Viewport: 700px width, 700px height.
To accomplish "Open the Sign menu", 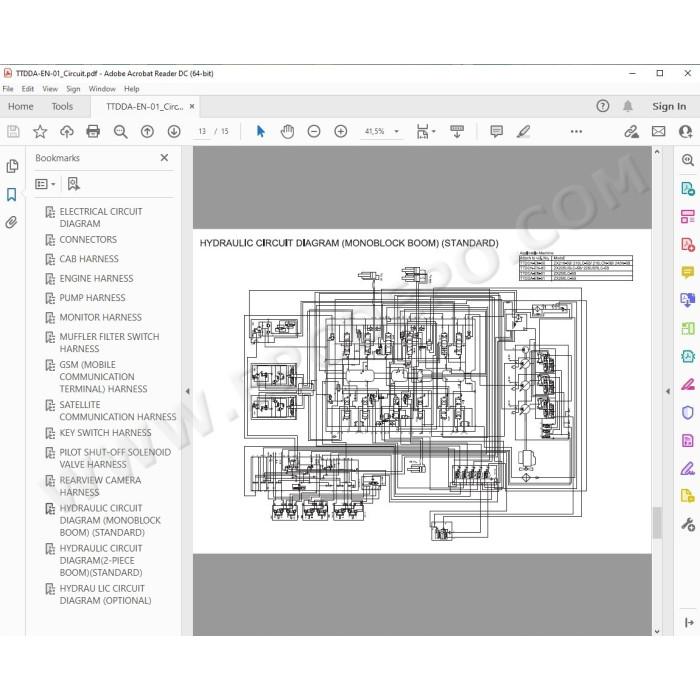I will tap(73, 89).
